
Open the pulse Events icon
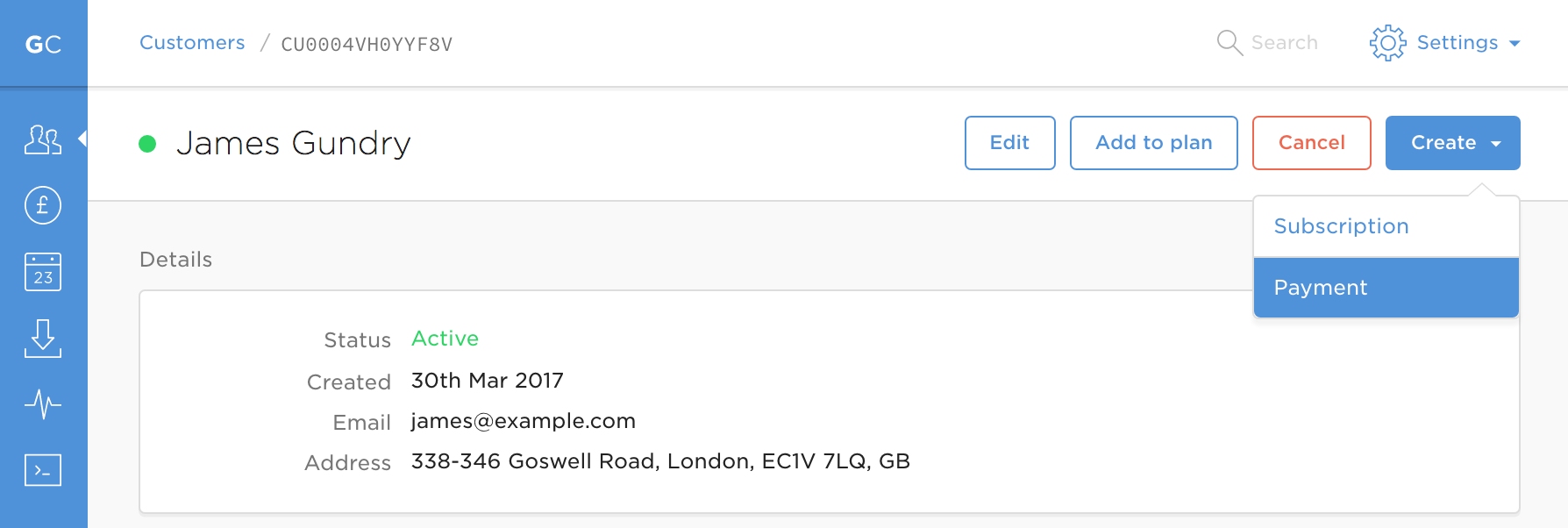point(43,404)
